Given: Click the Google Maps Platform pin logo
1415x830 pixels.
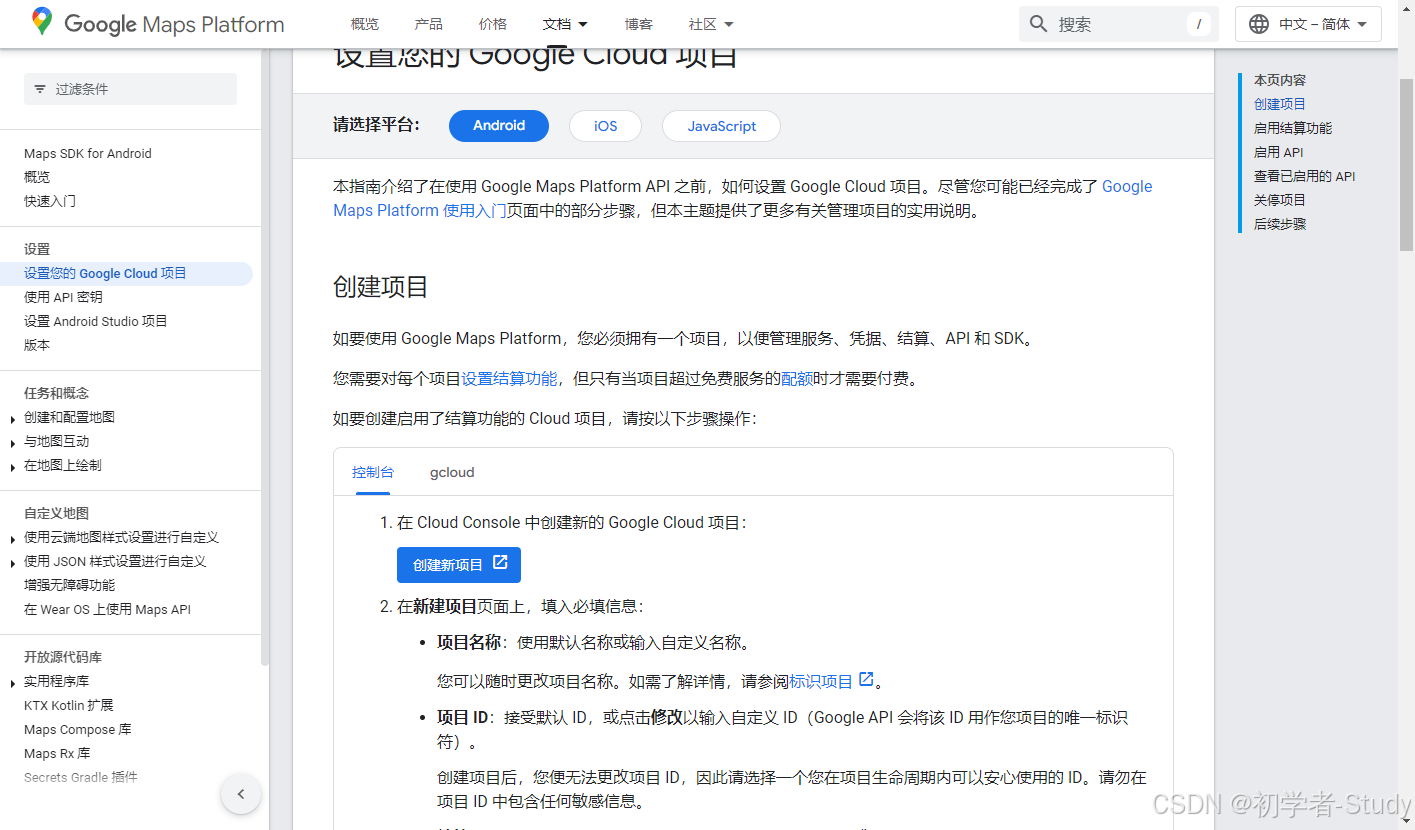Looking at the screenshot, I should (x=42, y=21).
